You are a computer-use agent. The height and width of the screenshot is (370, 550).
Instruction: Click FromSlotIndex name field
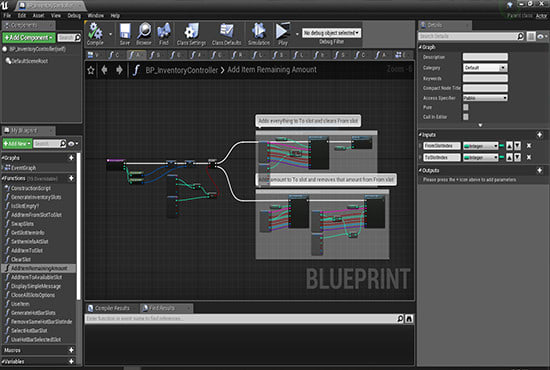(x=442, y=146)
